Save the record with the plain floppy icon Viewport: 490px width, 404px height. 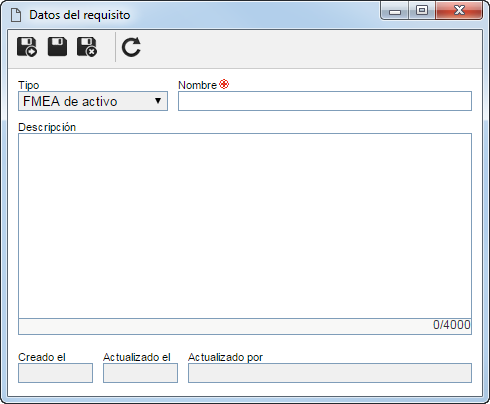[57, 46]
